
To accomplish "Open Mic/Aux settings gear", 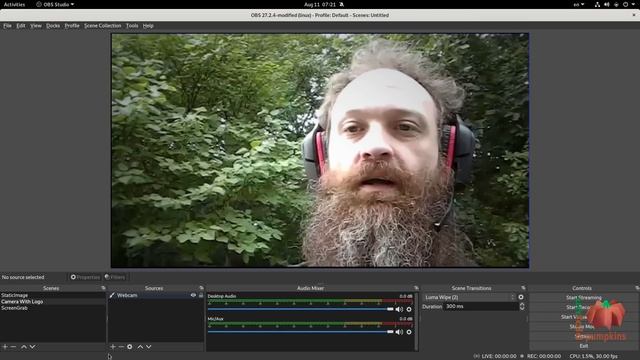I will [409, 332].
